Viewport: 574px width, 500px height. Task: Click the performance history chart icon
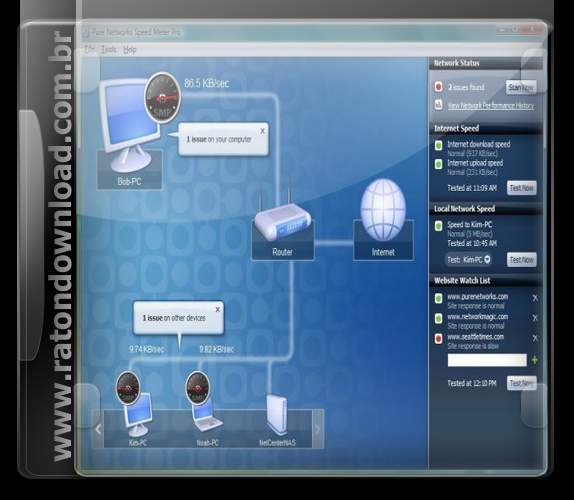click(439, 105)
